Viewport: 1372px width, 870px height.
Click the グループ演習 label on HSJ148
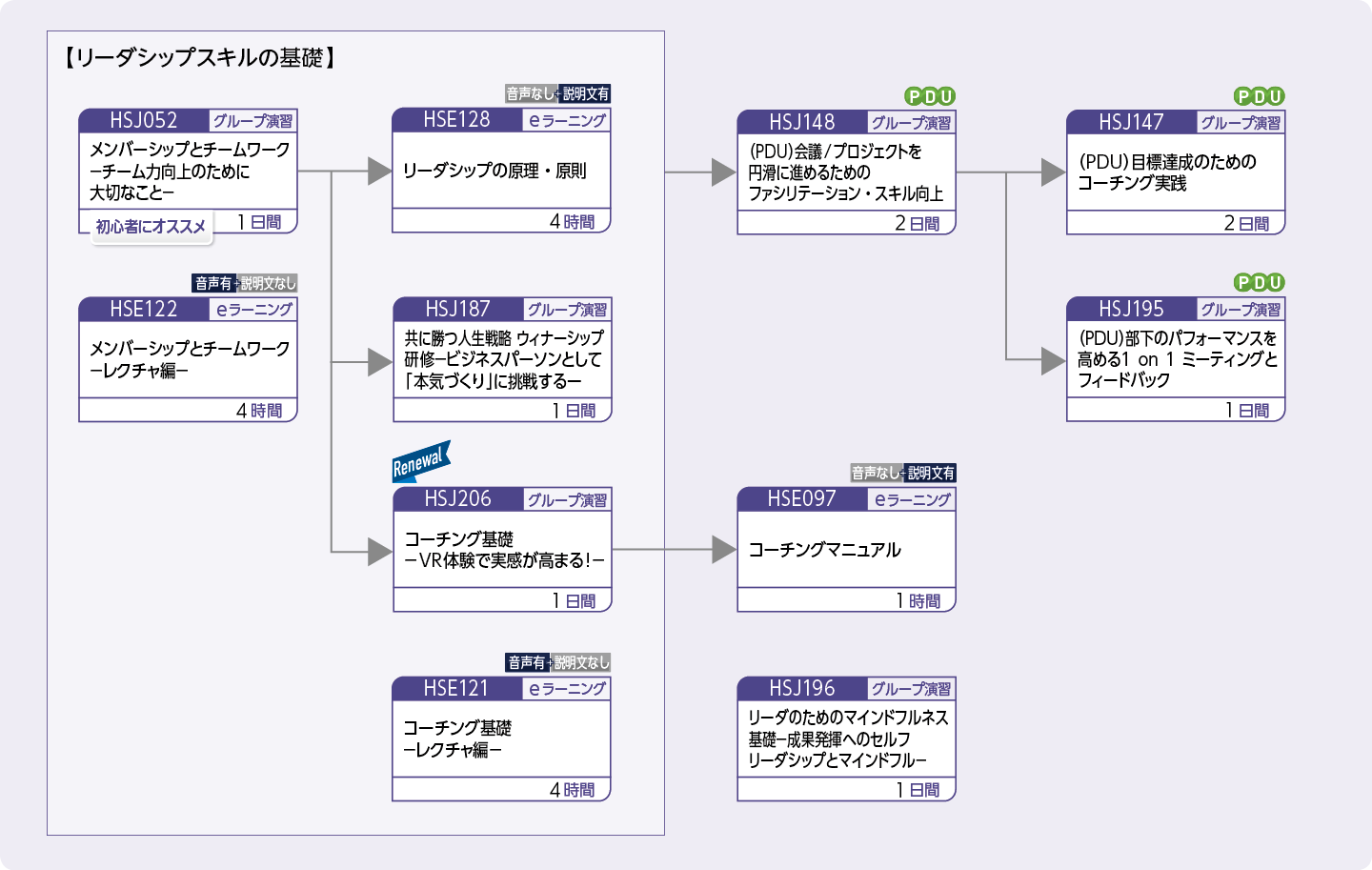pos(911,122)
